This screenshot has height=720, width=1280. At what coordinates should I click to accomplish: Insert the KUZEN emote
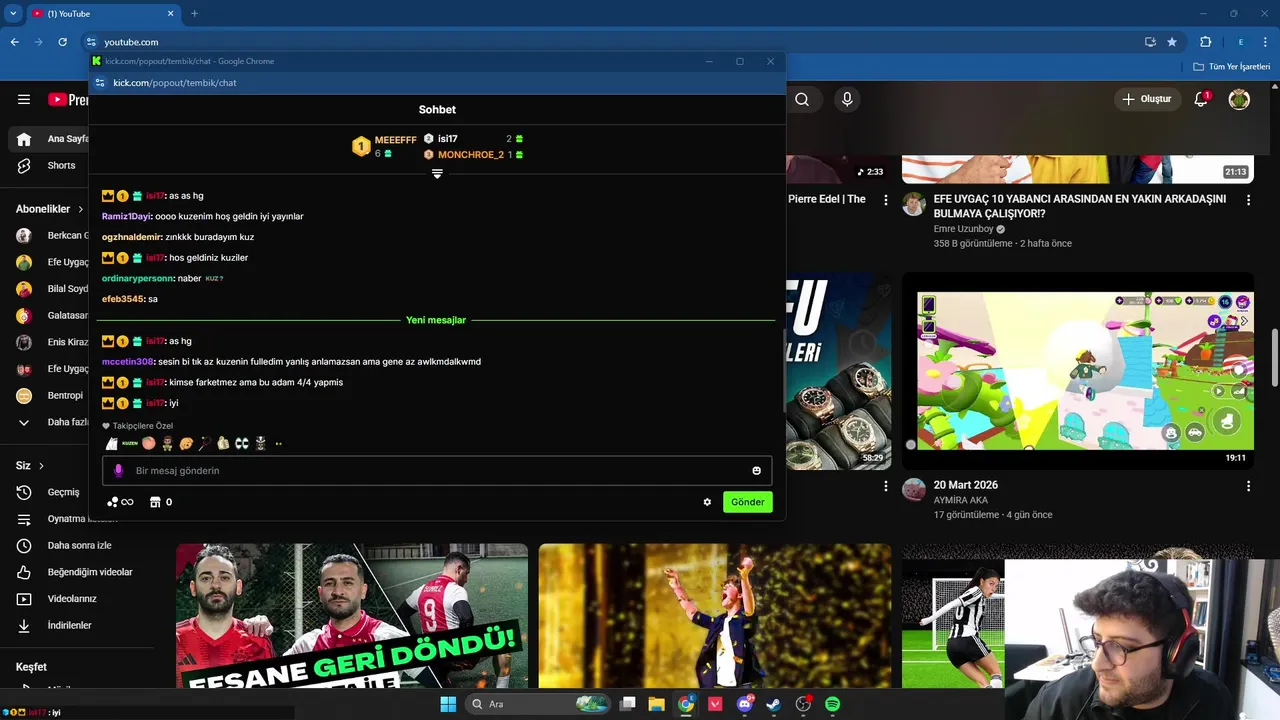point(130,443)
